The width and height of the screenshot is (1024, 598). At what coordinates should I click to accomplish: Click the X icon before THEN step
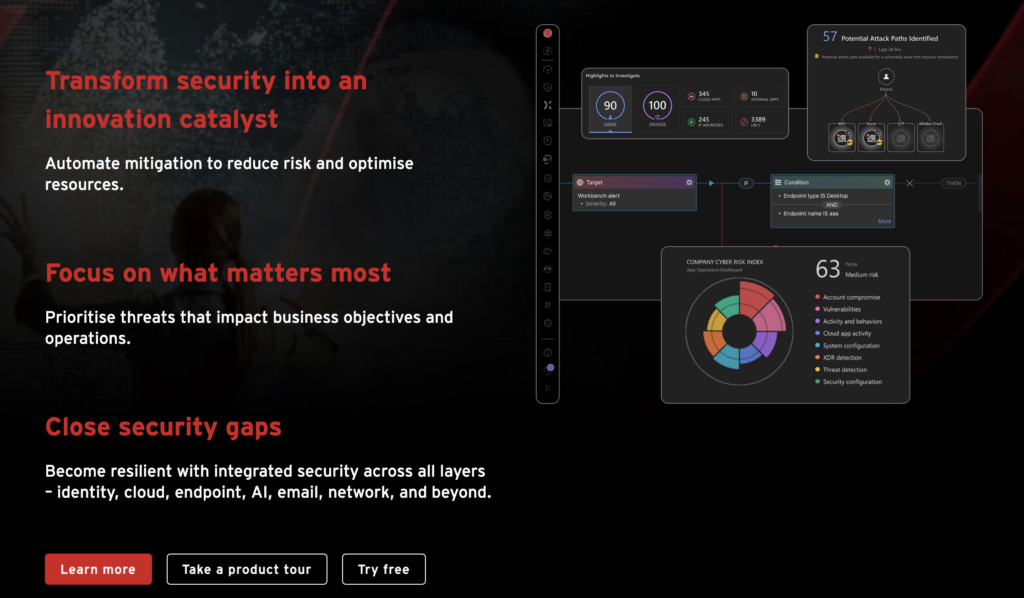click(909, 183)
